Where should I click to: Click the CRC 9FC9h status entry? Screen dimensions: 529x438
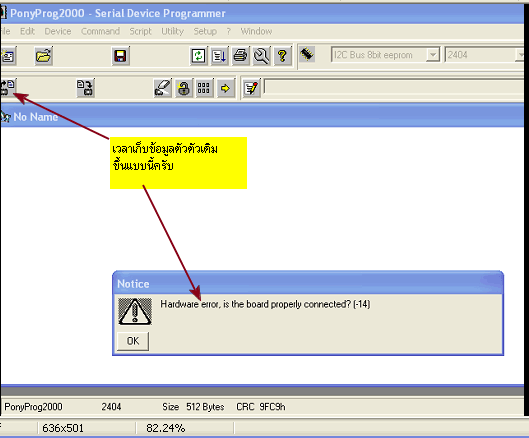pos(261,407)
